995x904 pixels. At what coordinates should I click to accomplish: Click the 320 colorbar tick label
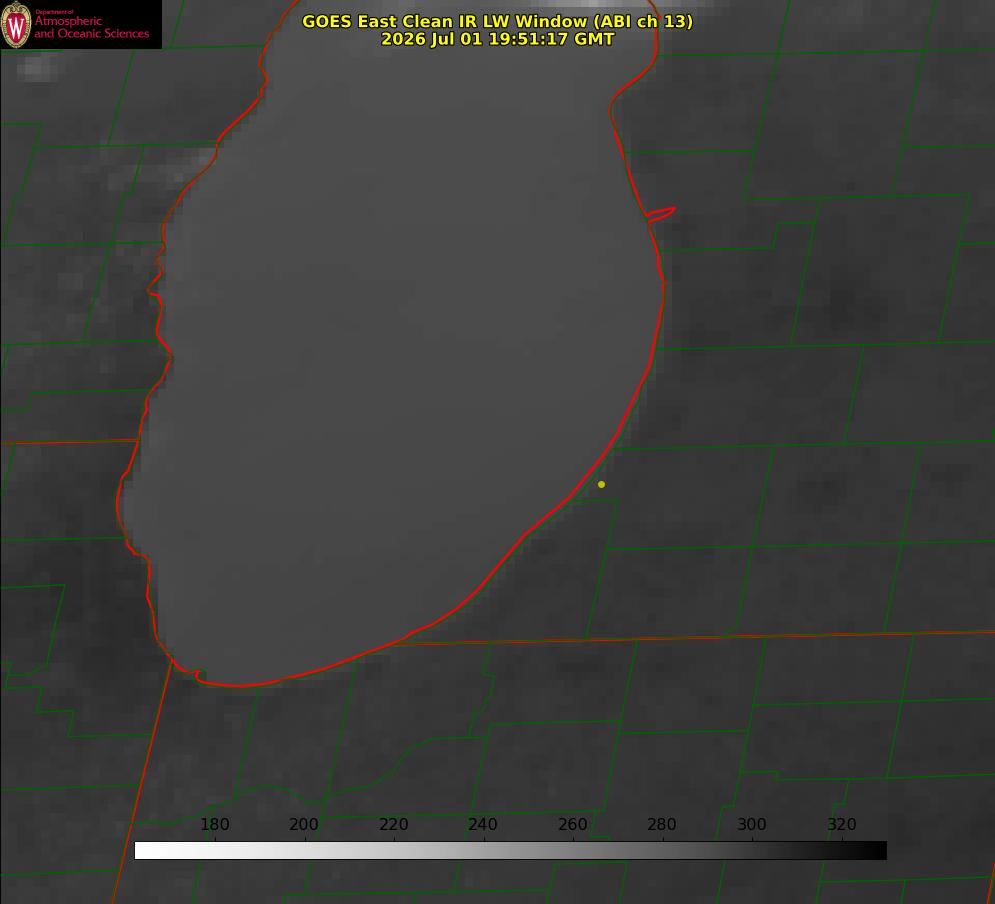[x=842, y=824]
